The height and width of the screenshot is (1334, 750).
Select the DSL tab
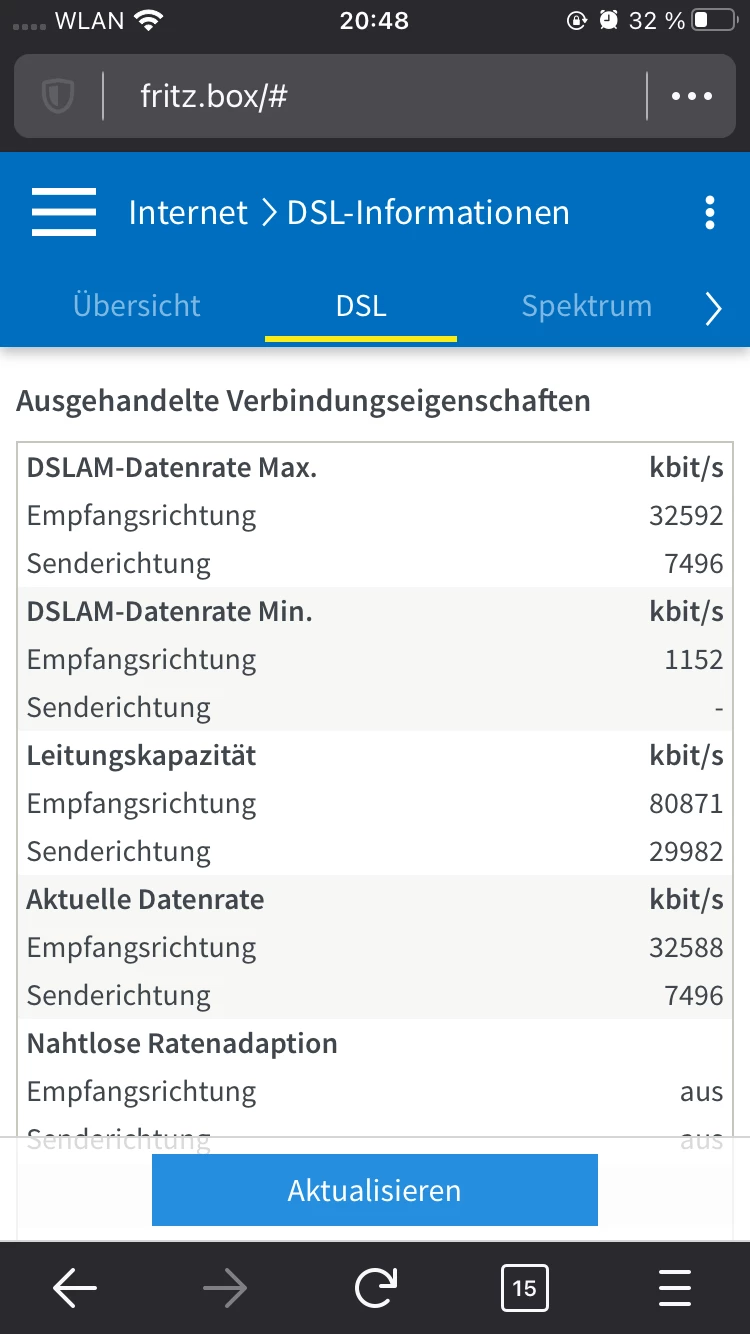361,306
